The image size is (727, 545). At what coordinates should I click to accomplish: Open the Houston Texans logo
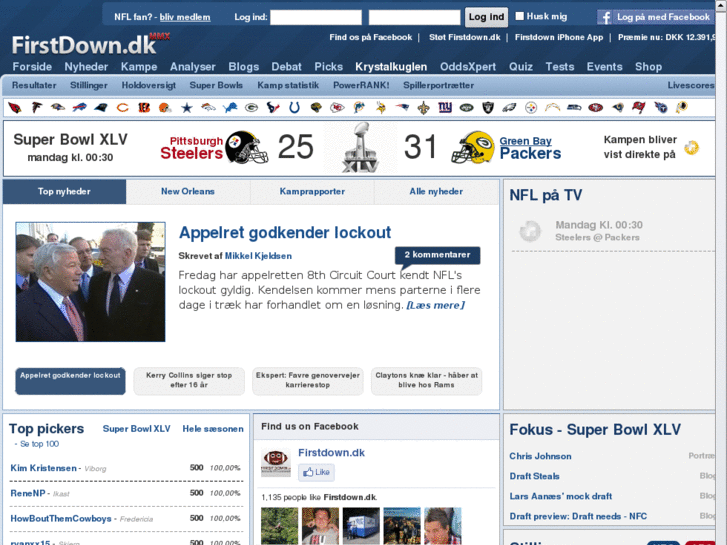click(273, 108)
